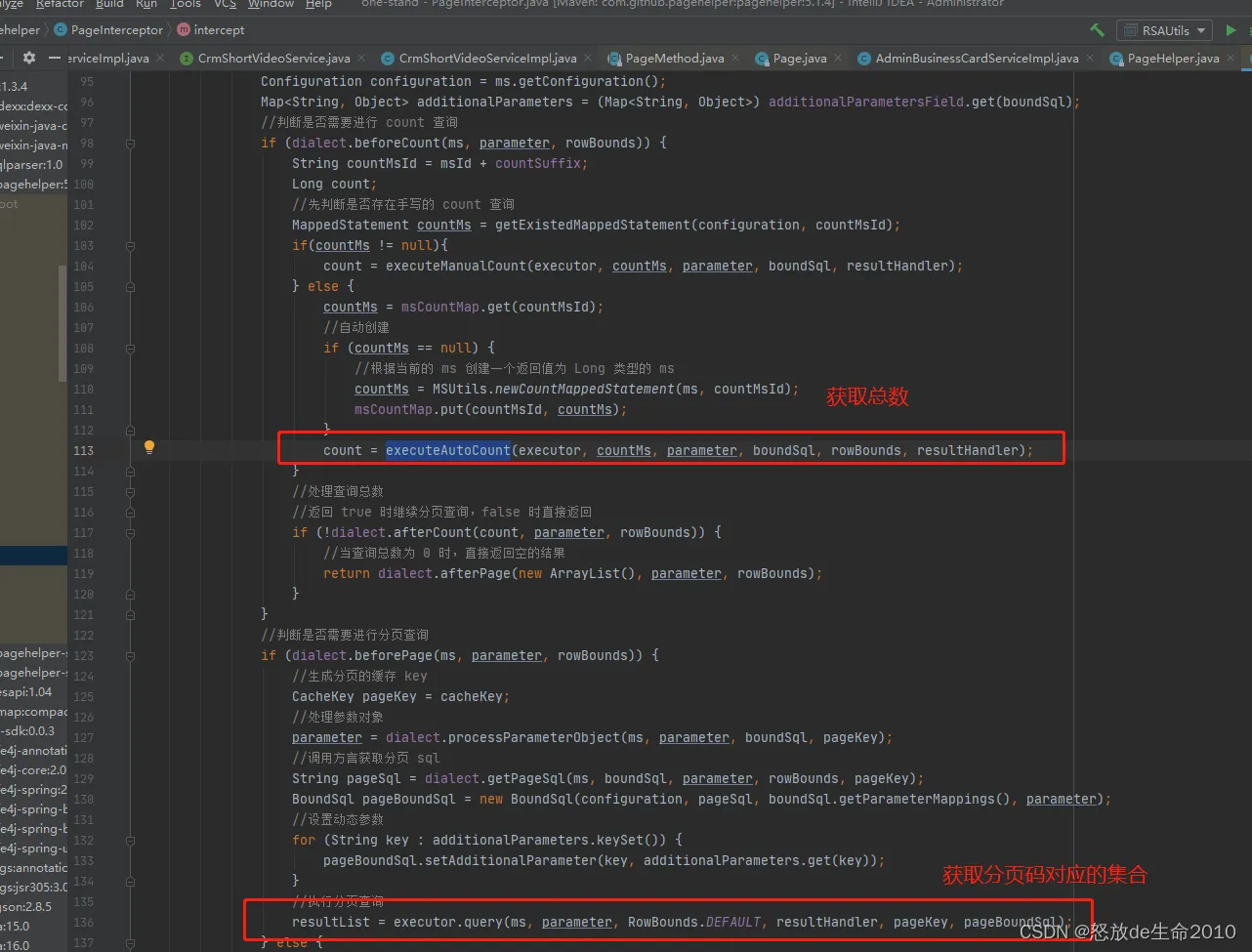
Task: Click the class icon on the CrmShortVideoServiceImpl.java tab
Action: (x=389, y=59)
